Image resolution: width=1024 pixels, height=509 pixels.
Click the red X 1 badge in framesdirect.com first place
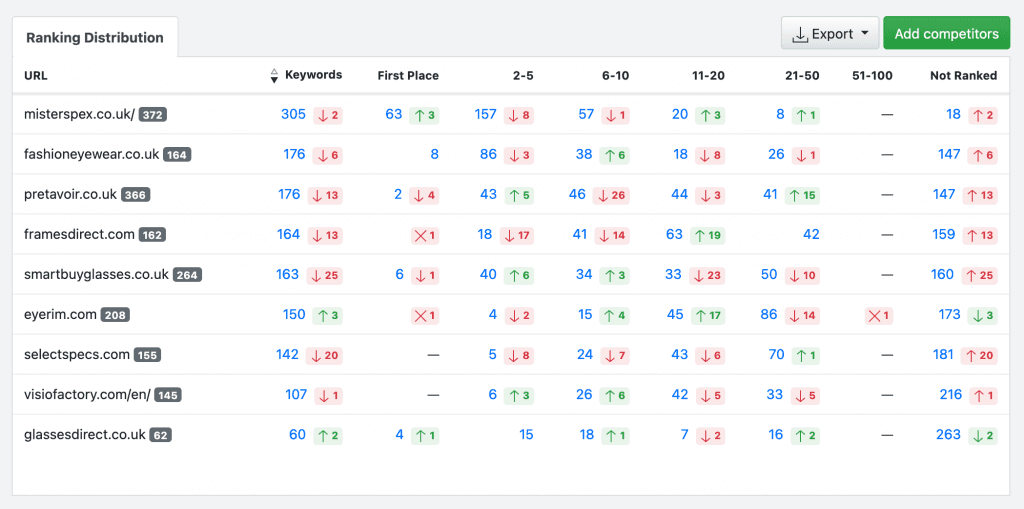(424, 235)
